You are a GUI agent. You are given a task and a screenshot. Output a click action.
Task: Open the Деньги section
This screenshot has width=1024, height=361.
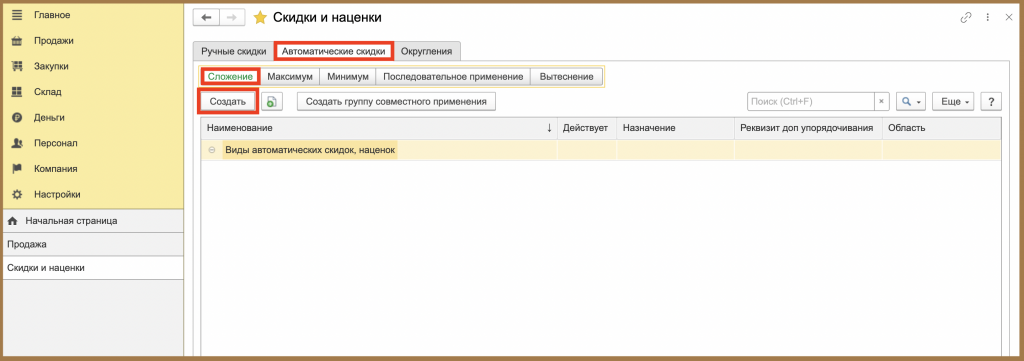[50, 118]
